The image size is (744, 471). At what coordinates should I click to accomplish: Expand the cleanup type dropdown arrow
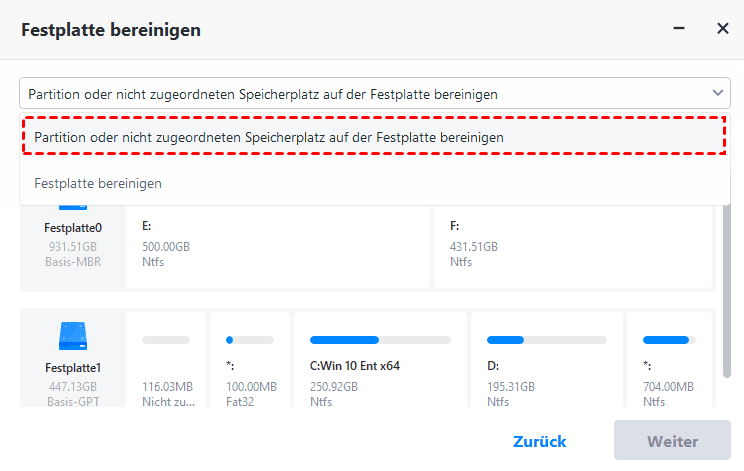click(716, 93)
